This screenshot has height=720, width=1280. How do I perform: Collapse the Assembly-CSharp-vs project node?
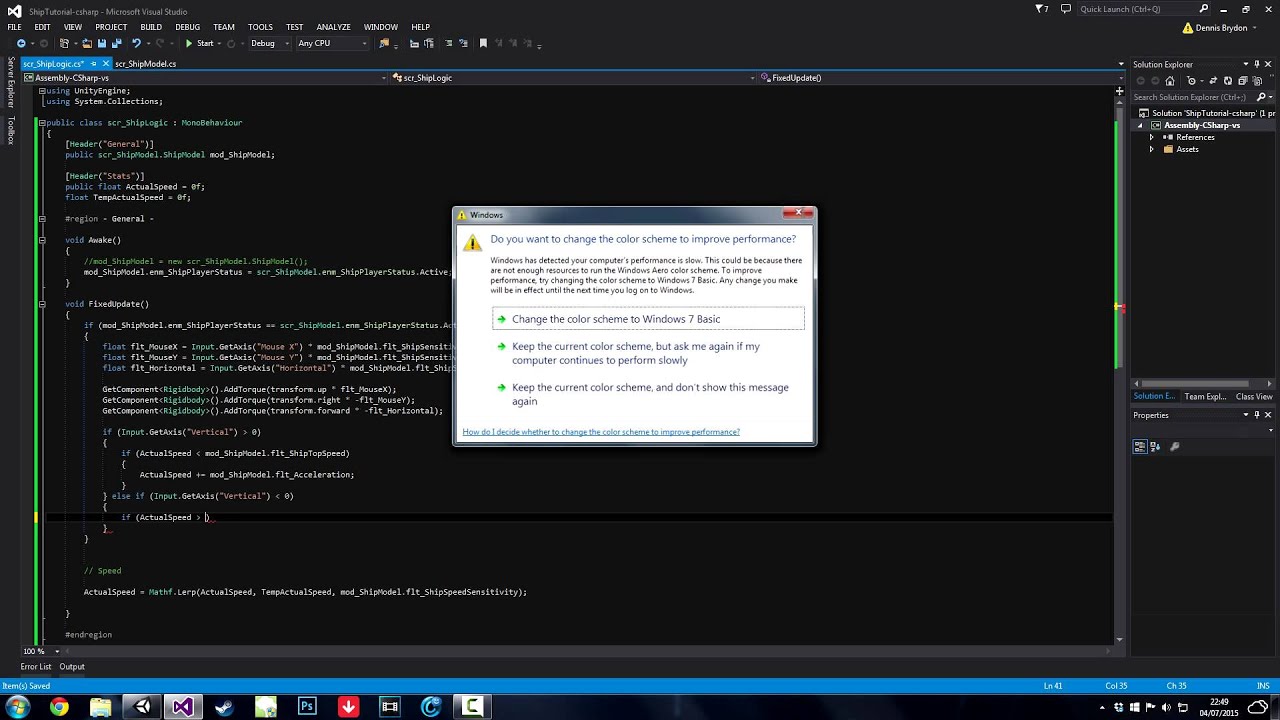pyautogui.click(x=1141, y=125)
